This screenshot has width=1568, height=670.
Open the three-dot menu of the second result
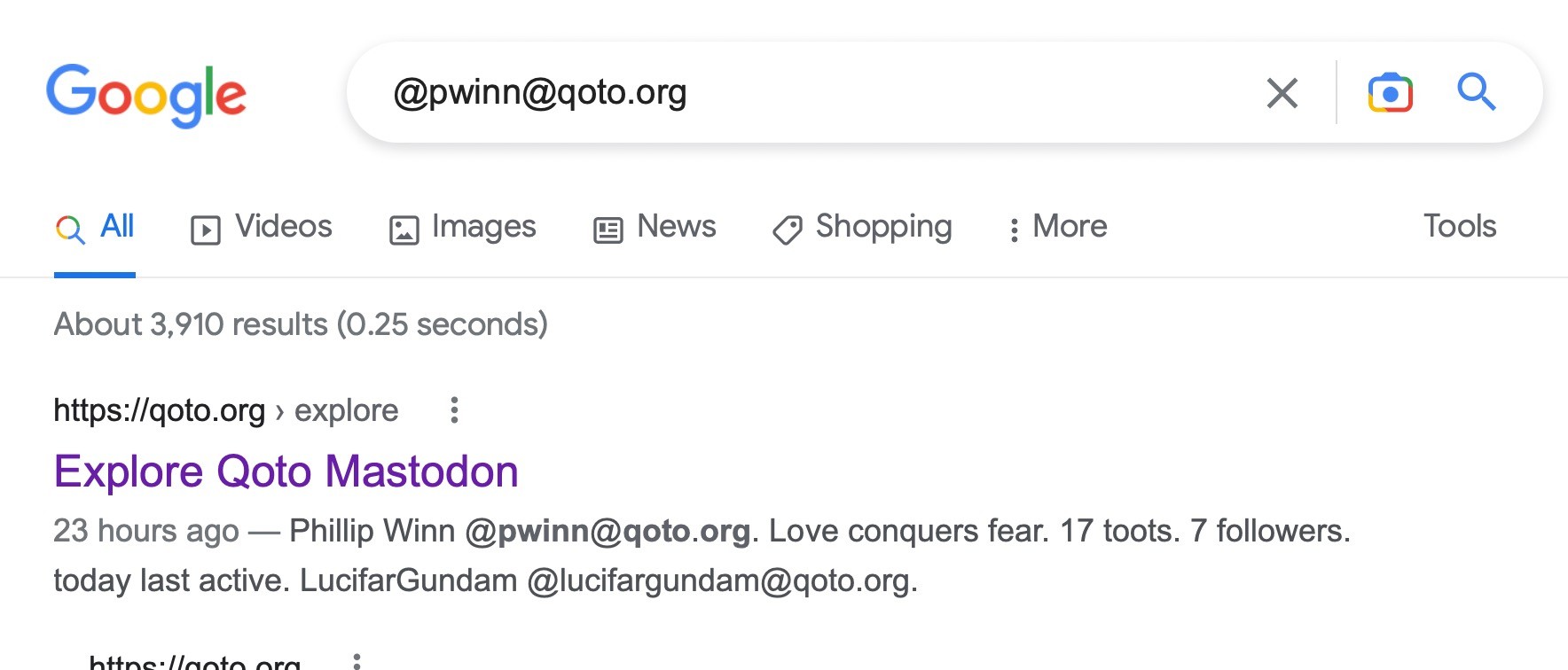pos(357,661)
